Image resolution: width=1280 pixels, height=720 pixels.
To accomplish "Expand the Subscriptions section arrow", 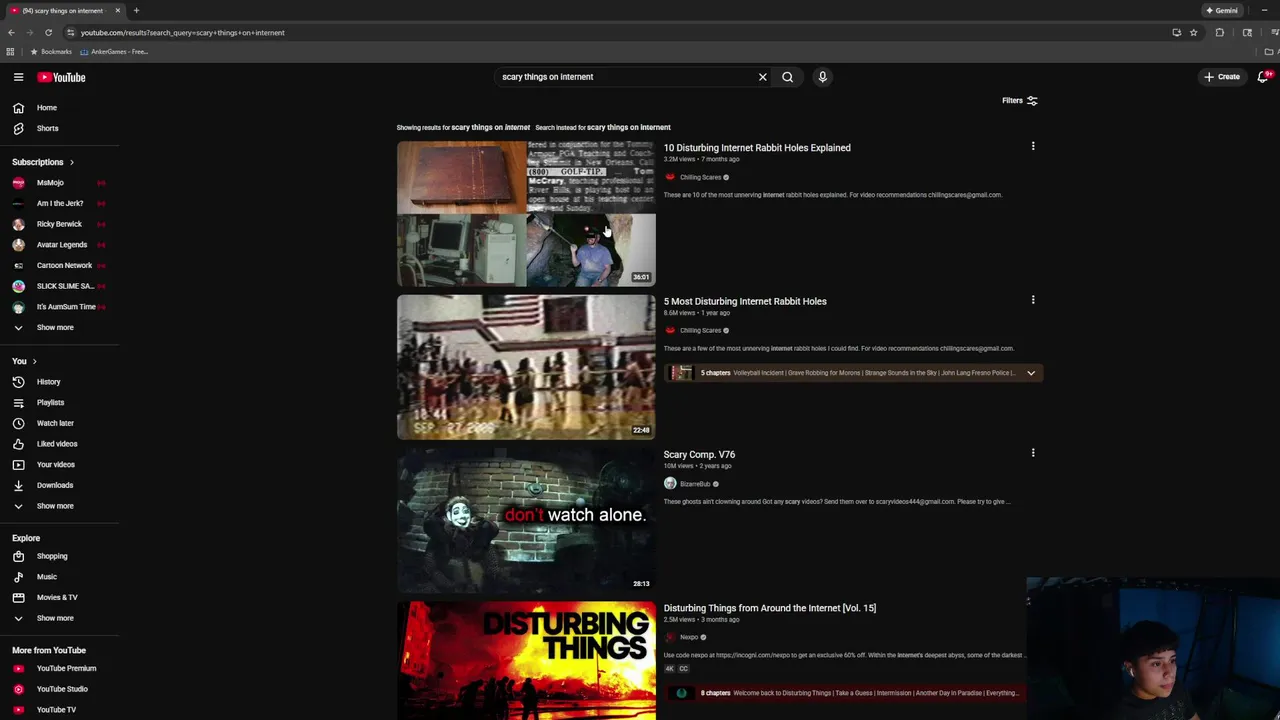I will click(71, 162).
